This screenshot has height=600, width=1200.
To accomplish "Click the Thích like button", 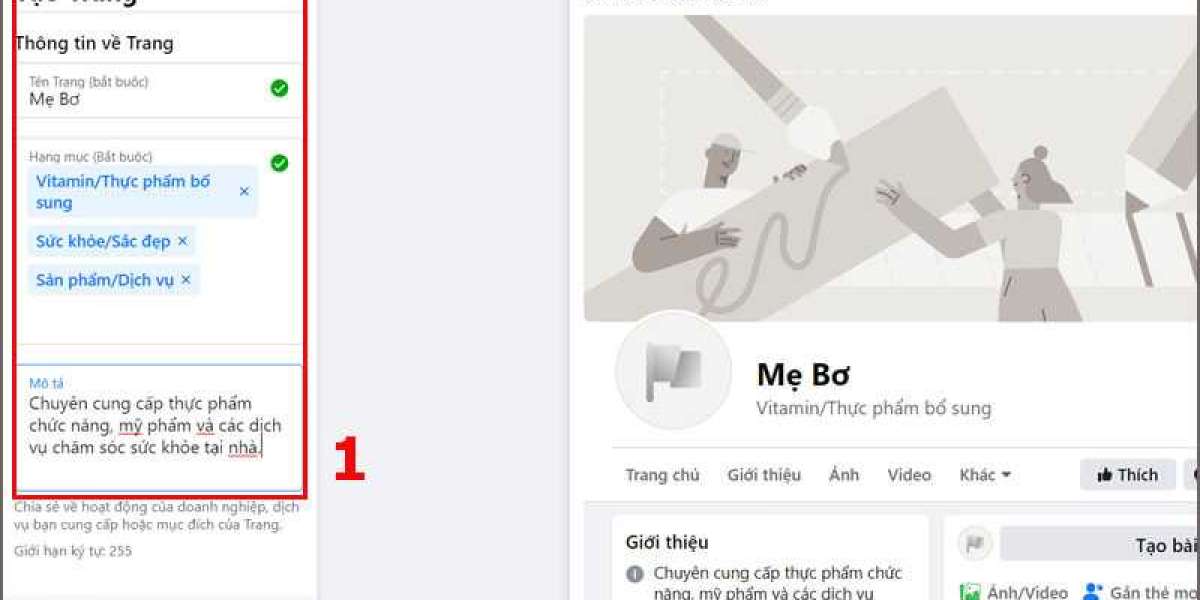I will click(x=1128, y=475).
